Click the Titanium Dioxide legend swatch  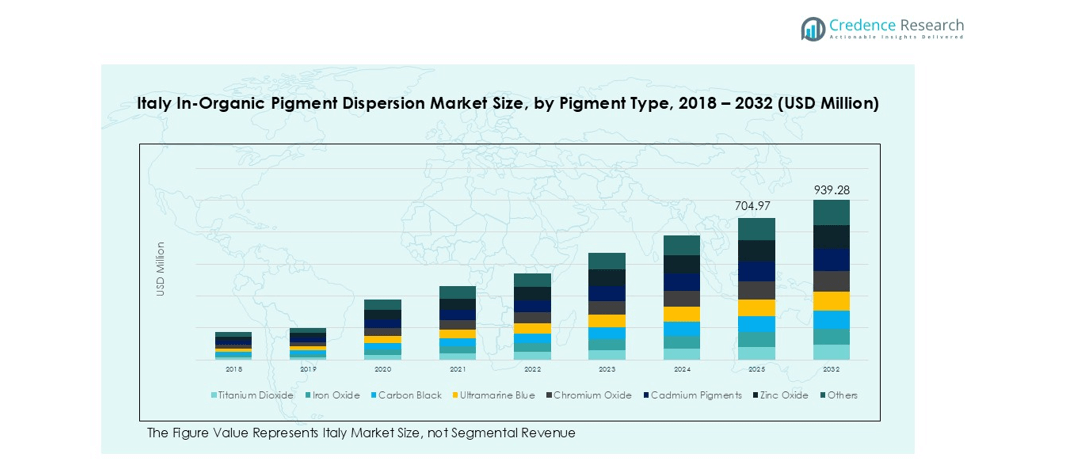click(x=214, y=395)
